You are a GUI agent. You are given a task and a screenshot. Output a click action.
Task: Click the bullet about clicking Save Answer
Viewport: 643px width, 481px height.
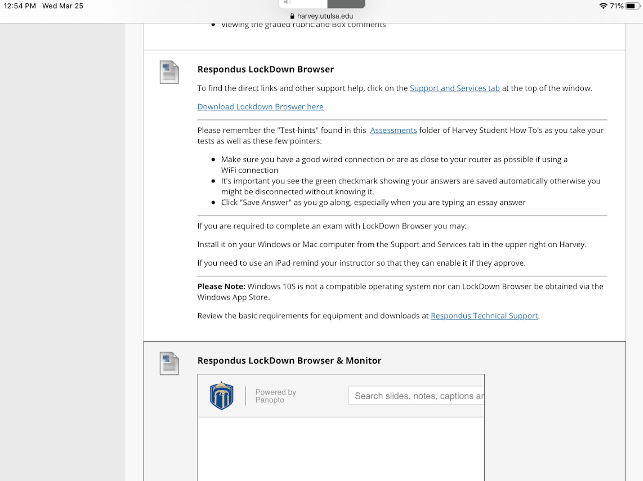(373, 203)
